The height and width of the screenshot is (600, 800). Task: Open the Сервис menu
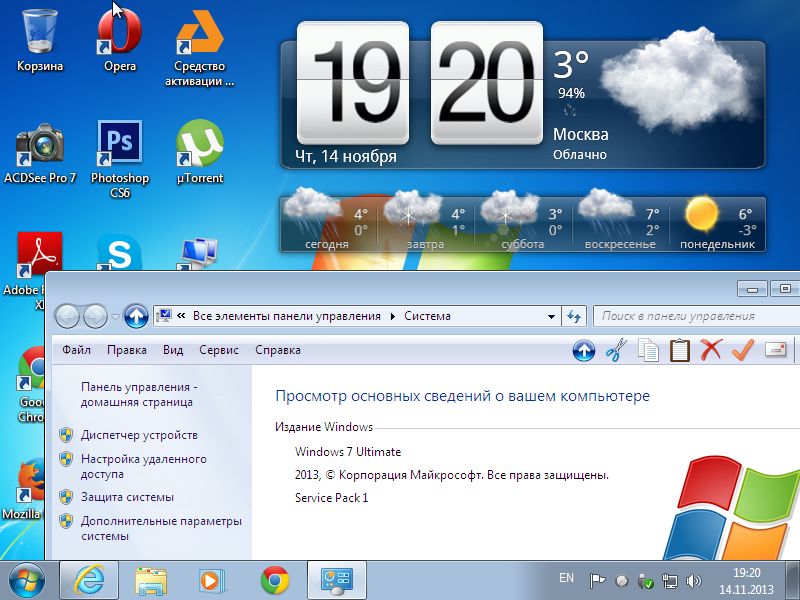tap(219, 350)
